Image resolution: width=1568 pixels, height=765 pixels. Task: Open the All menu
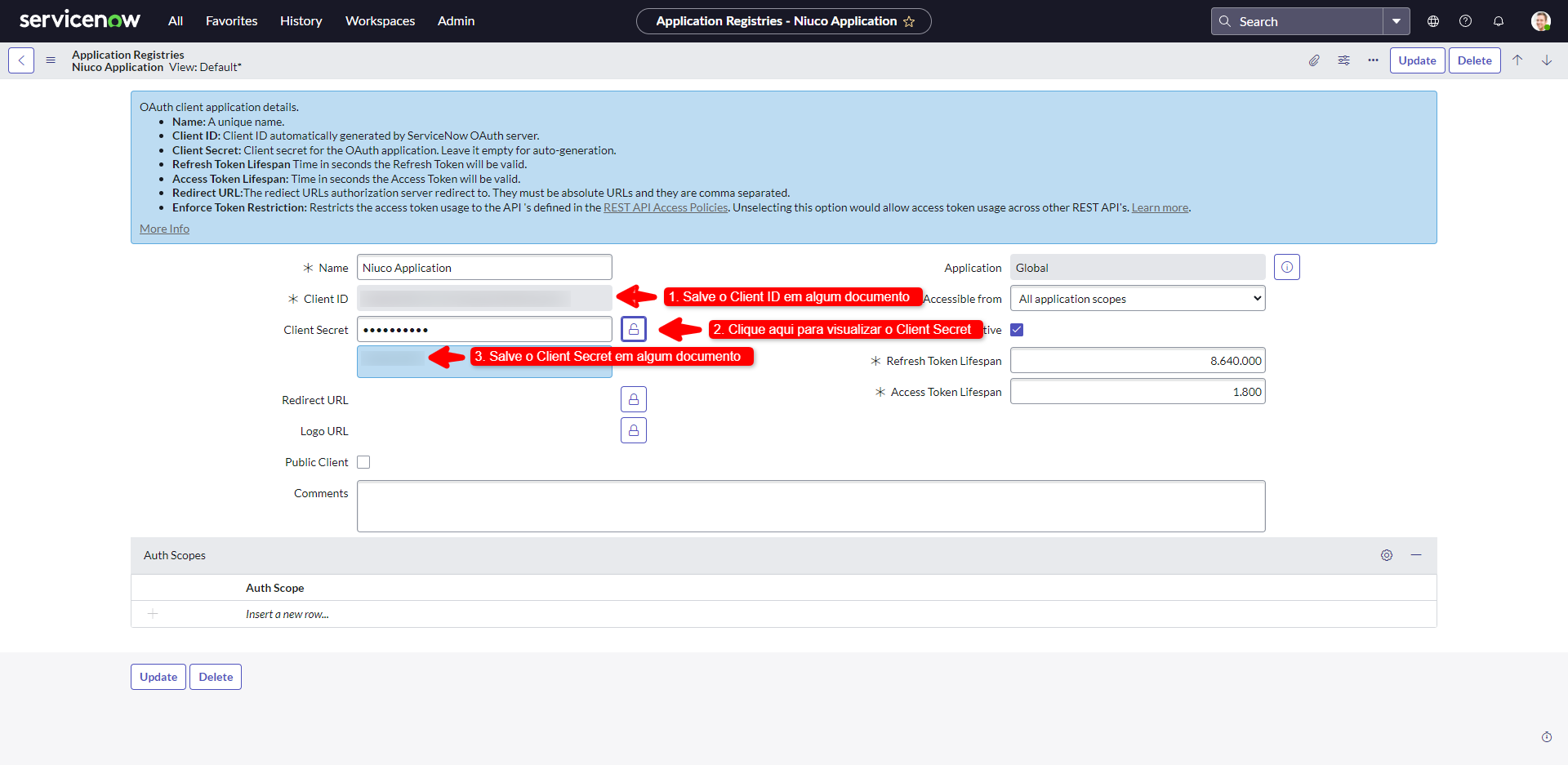(176, 21)
